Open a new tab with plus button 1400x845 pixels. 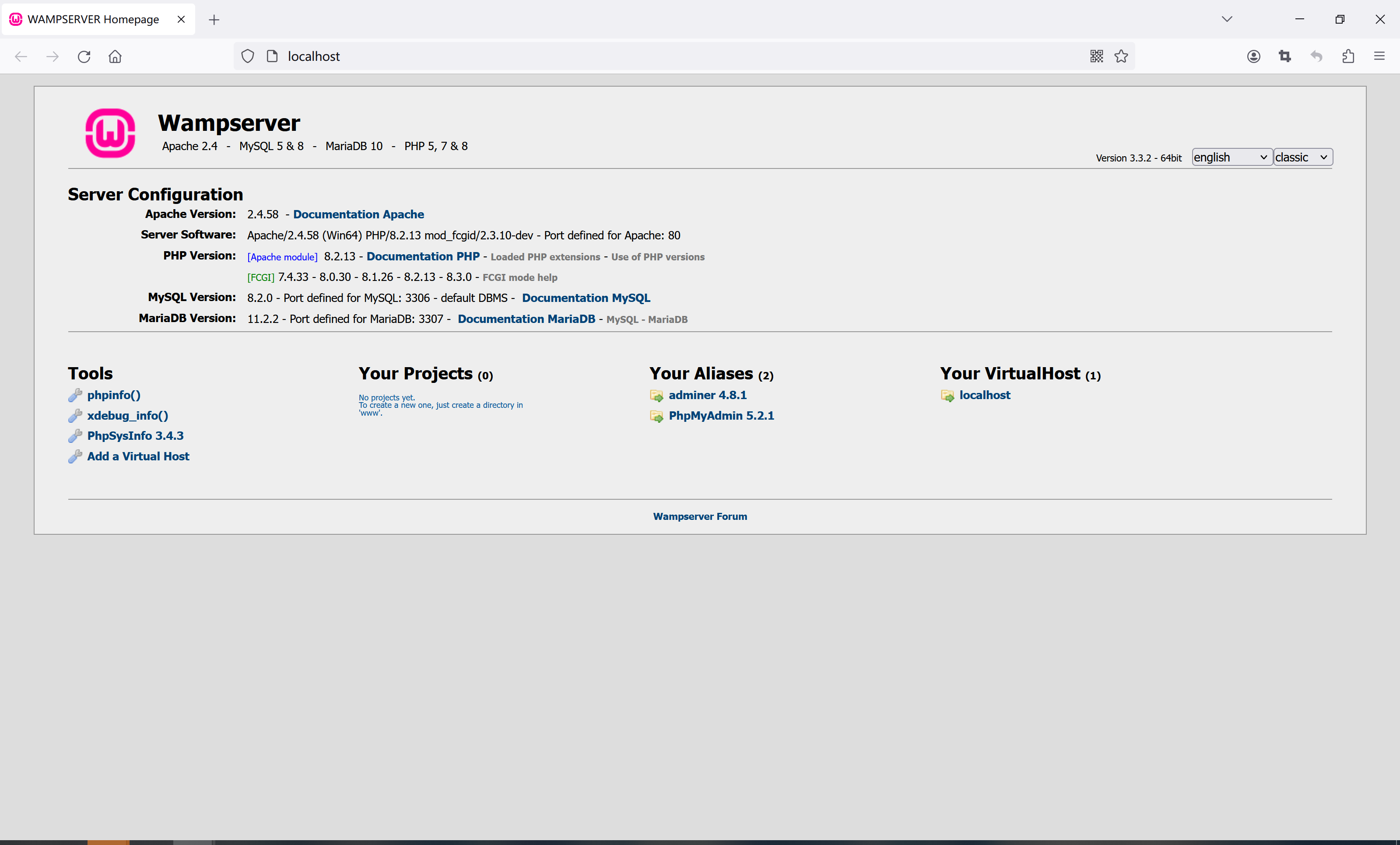pos(214,20)
